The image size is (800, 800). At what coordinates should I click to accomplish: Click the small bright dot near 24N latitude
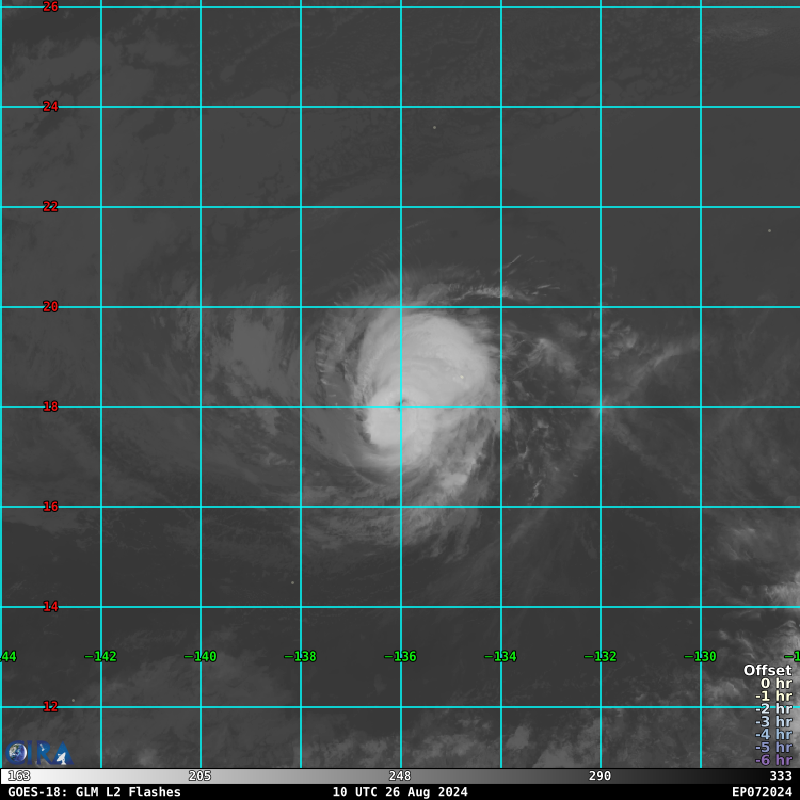point(434,127)
